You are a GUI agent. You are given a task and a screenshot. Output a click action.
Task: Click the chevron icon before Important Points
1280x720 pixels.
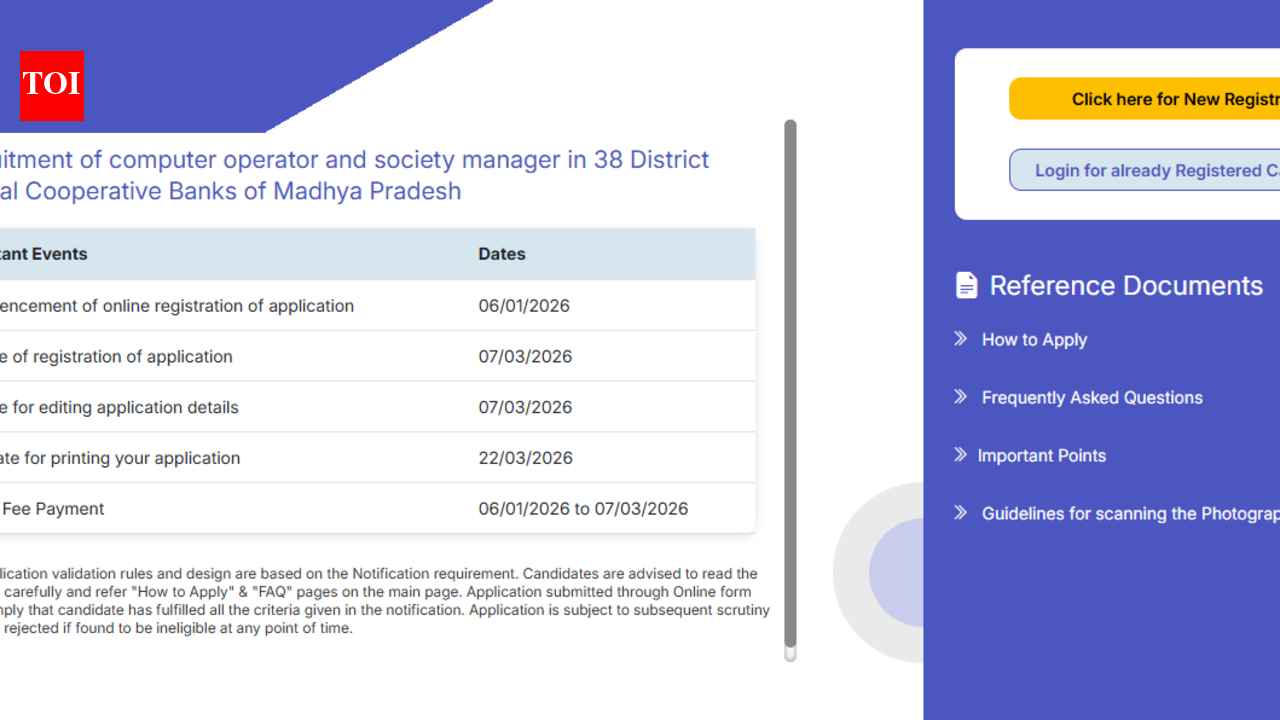tap(960, 455)
